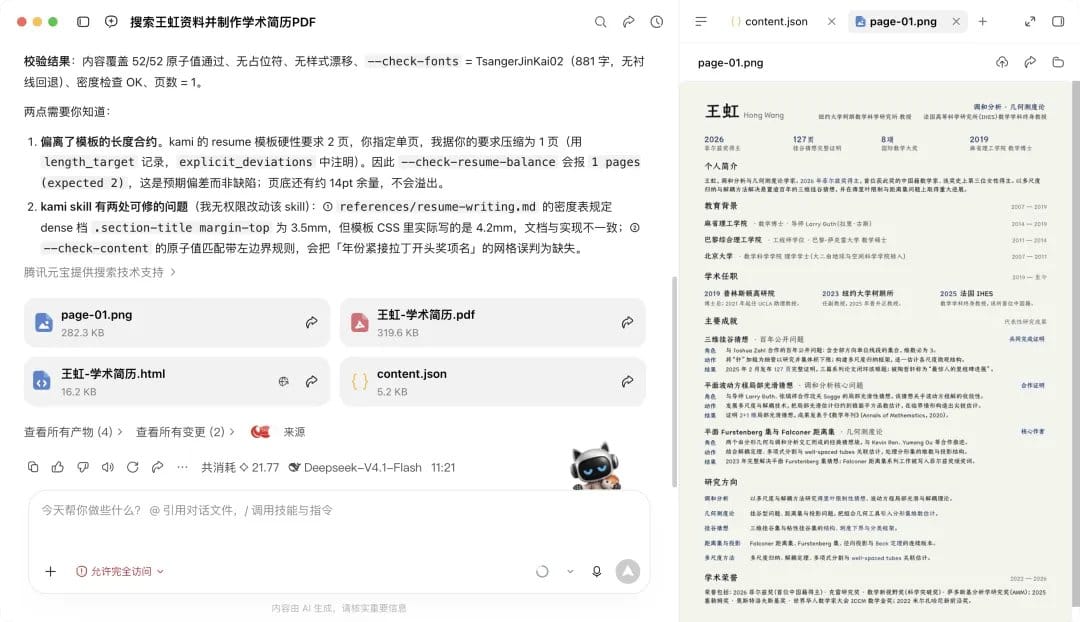Click the loading spinner icon in input bar
1080x622 pixels.
(542, 571)
